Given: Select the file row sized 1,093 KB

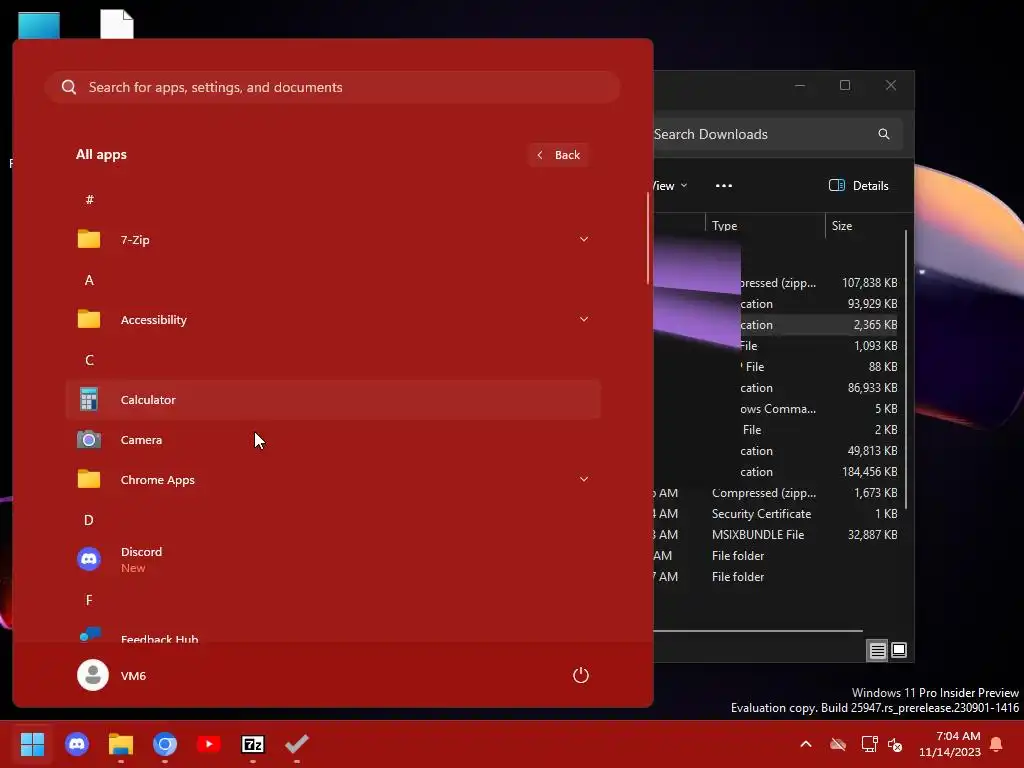Looking at the screenshot, I should tap(819, 345).
